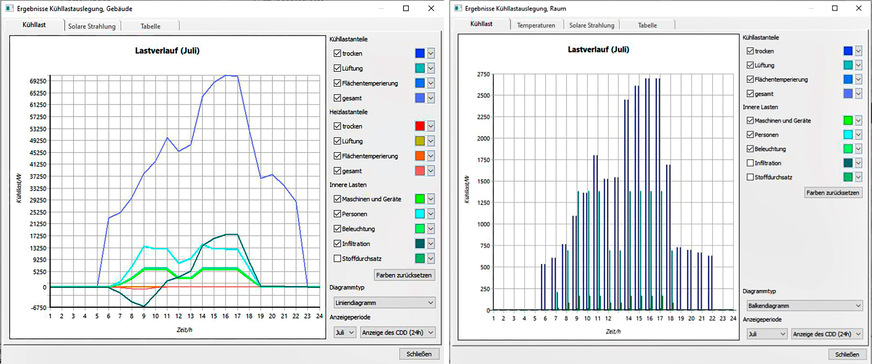This screenshot has width=872, height=364.
Task: Maximize the Raum results window
Action: click(835, 8)
